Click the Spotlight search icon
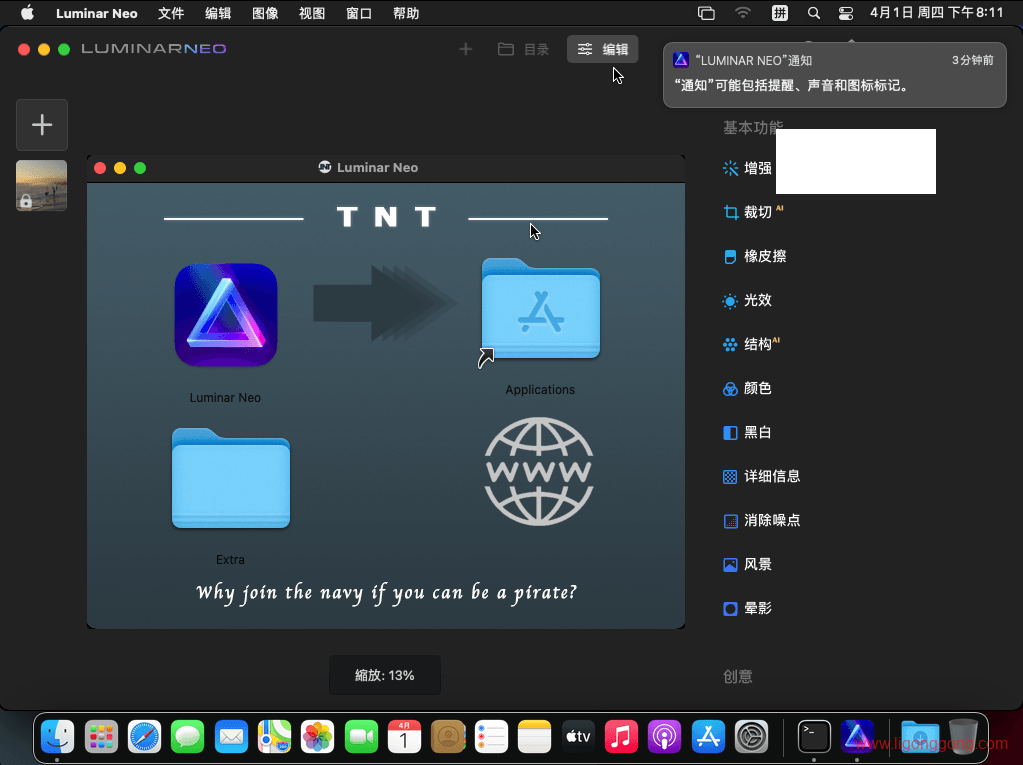The height and width of the screenshot is (765, 1023). pos(813,13)
